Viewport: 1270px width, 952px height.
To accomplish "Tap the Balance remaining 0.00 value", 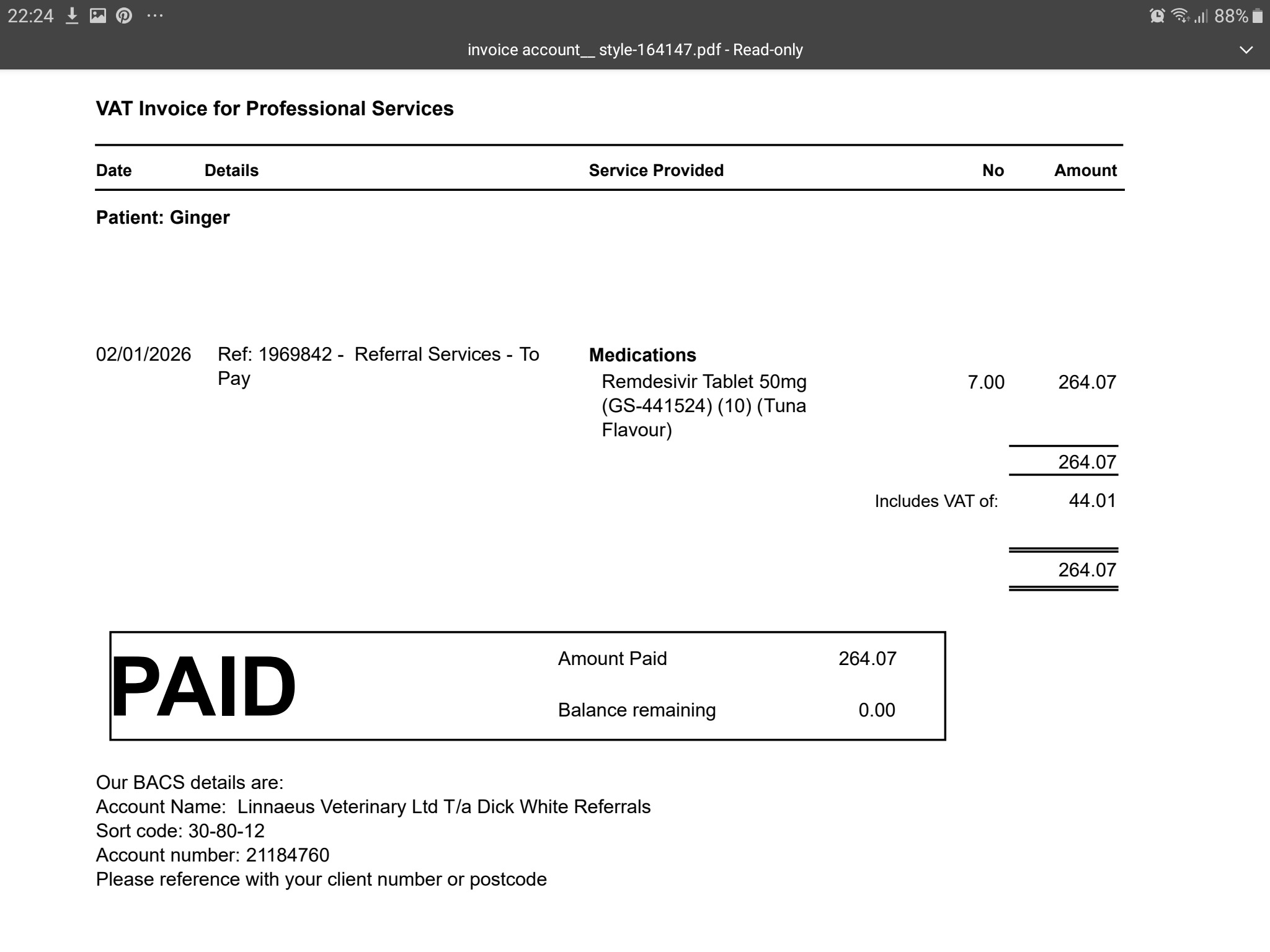I will click(876, 710).
